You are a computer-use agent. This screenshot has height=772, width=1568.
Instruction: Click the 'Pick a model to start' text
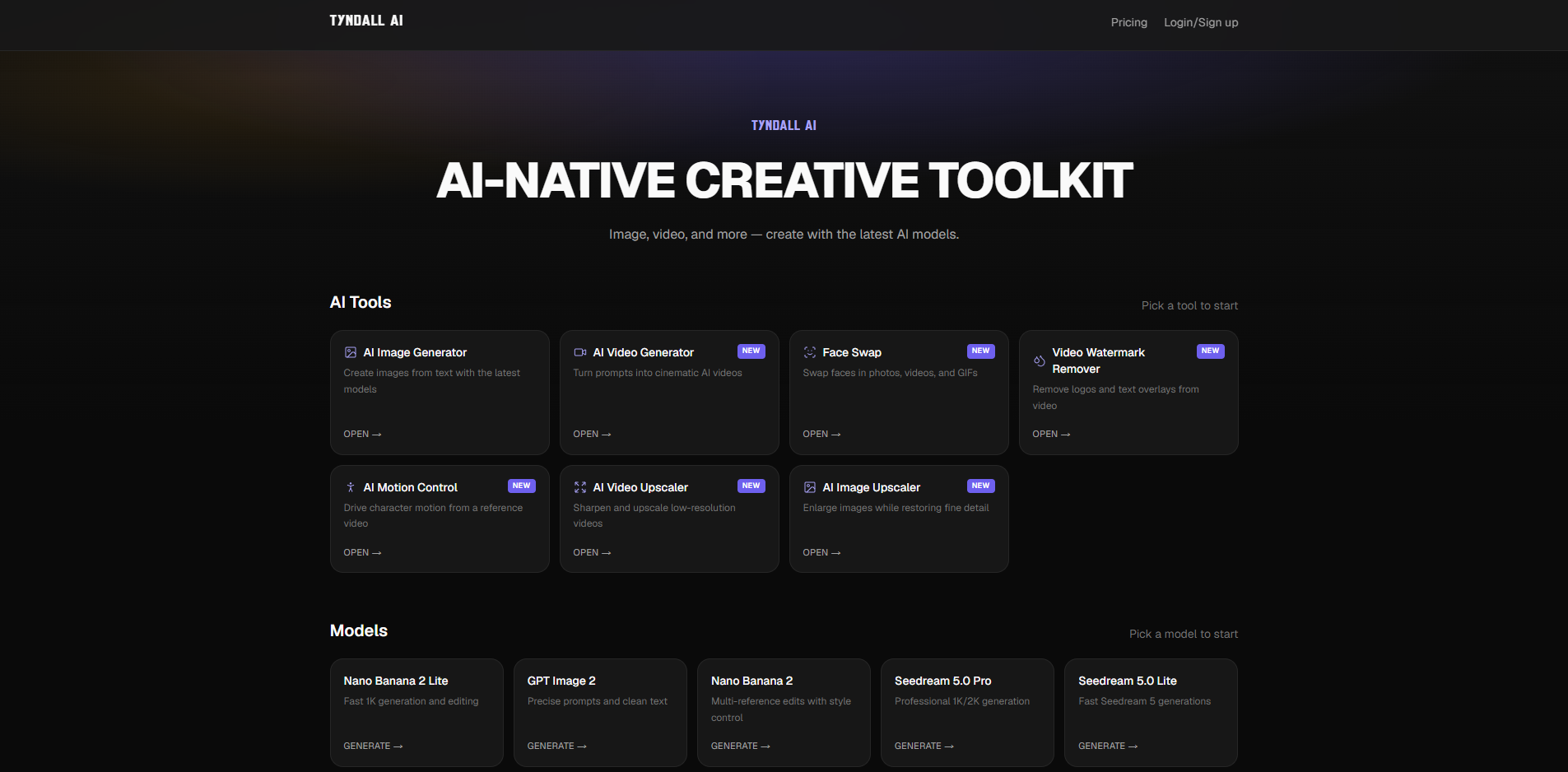point(1184,634)
